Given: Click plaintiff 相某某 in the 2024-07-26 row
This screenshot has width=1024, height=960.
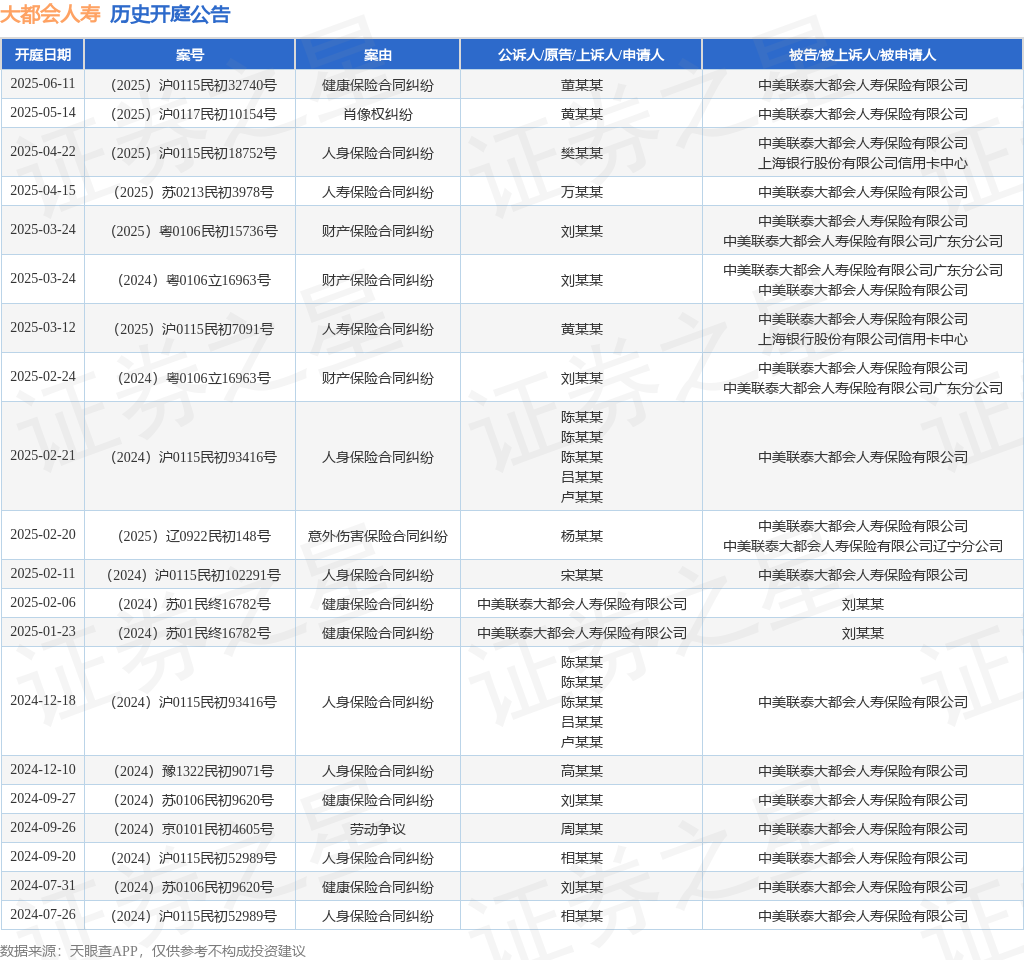Looking at the screenshot, I should pyautogui.click(x=581, y=916).
